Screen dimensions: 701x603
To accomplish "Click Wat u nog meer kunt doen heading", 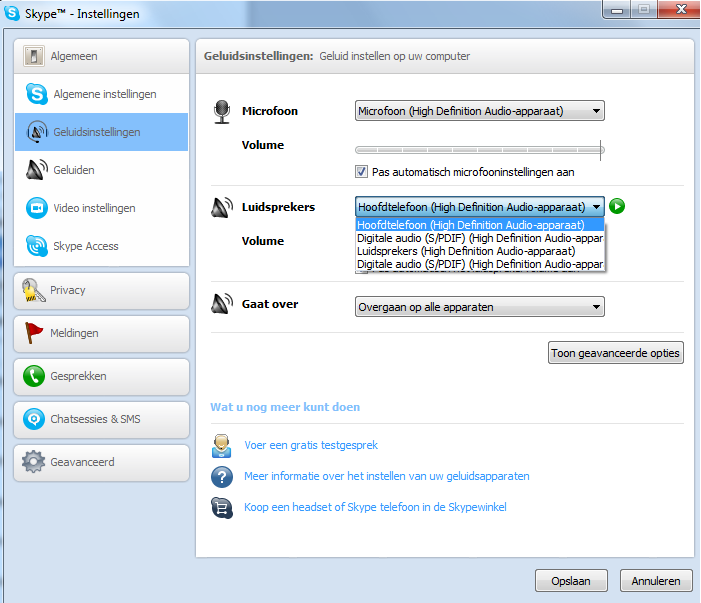I will coord(285,407).
